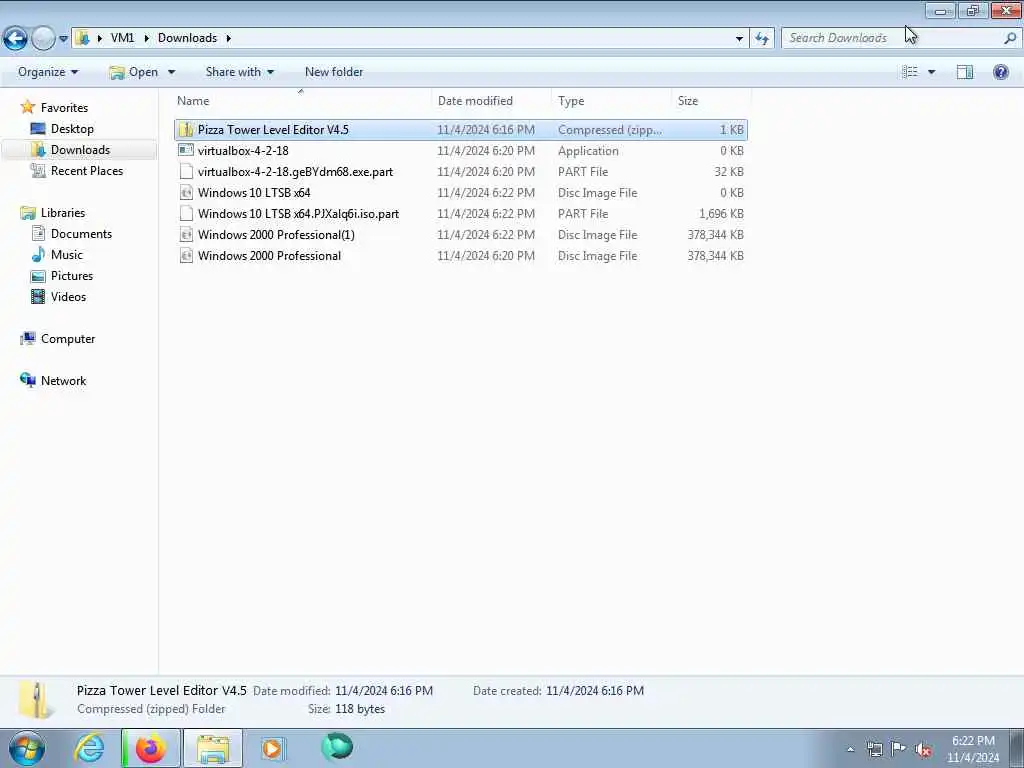Screen dimensions: 1024x768
Task: Select Windows 10 LTSB x64.PJXalq6i.iso.part file
Action: click(x=461, y=214)
